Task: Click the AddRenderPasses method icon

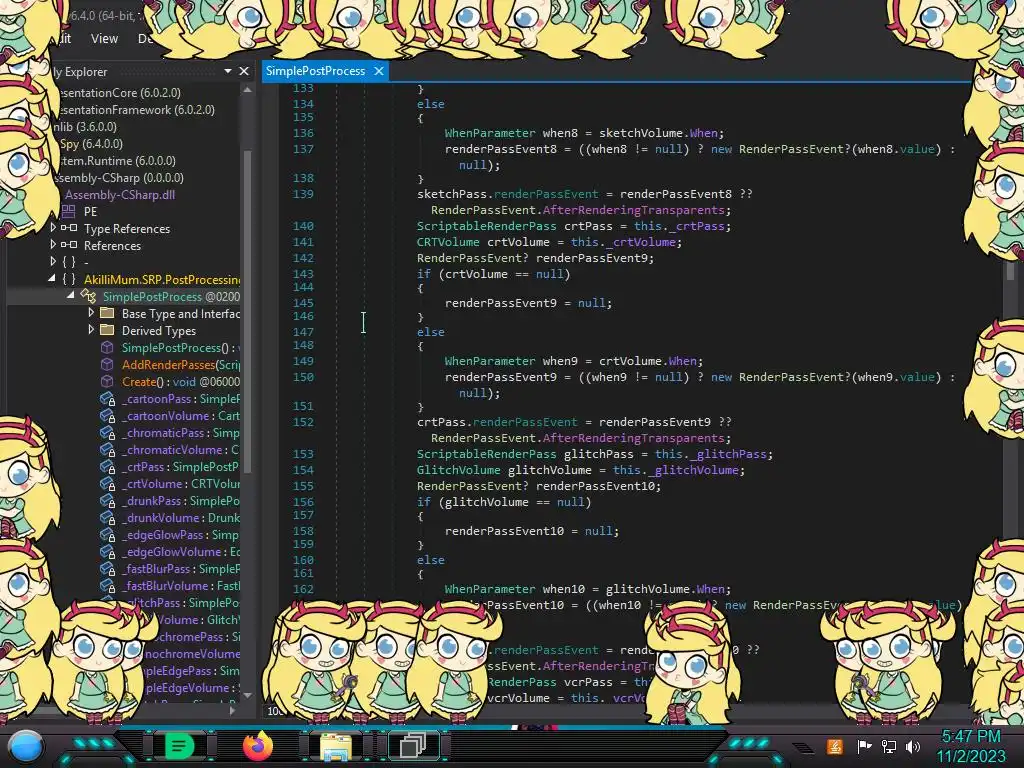Action: (x=107, y=364)
